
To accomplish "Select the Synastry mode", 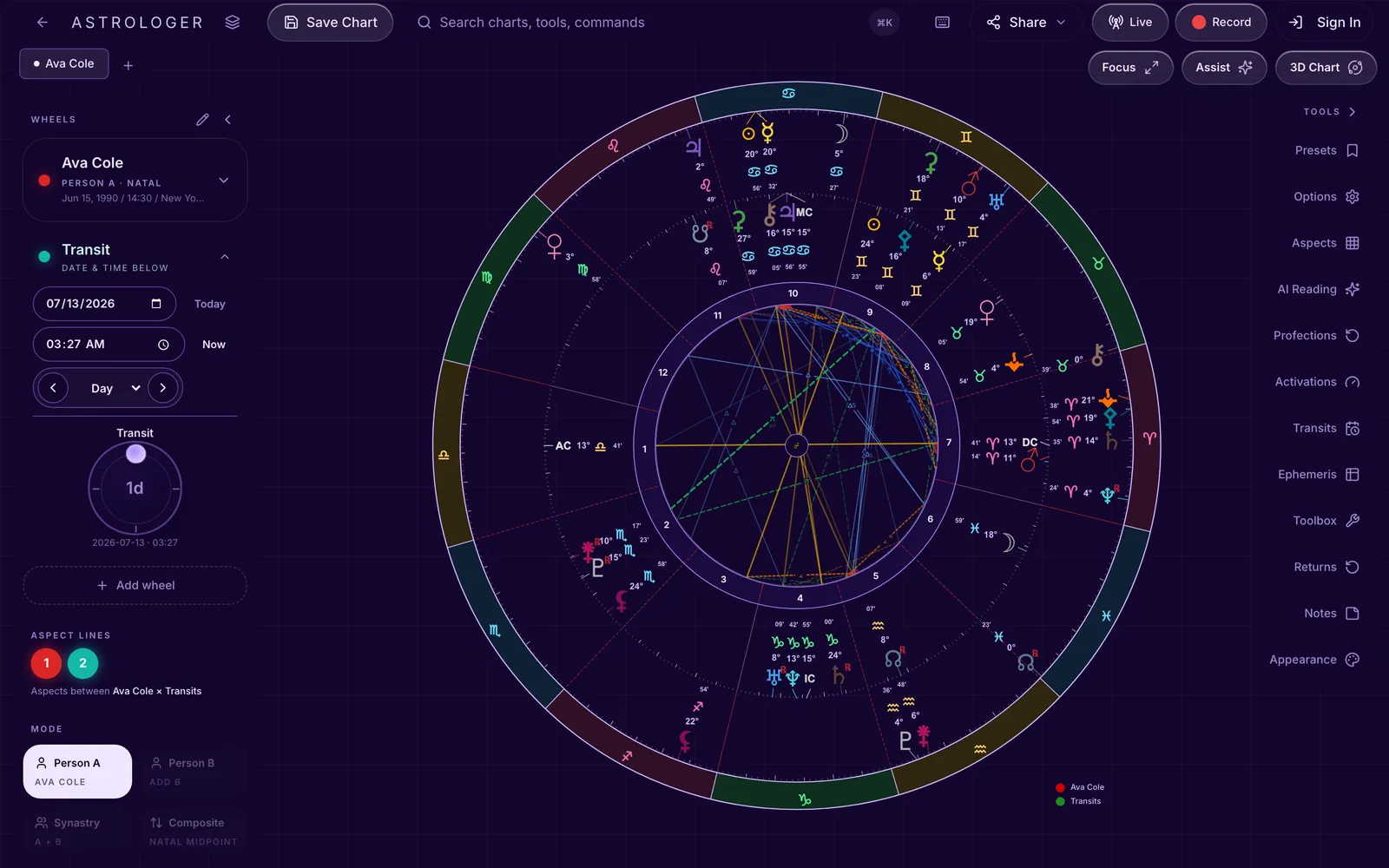I will 77,831.
